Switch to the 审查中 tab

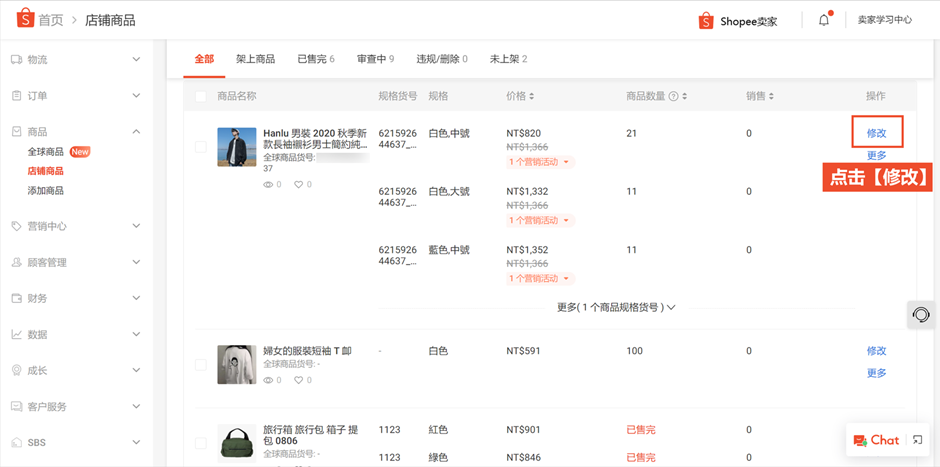(x=375, y=59)
